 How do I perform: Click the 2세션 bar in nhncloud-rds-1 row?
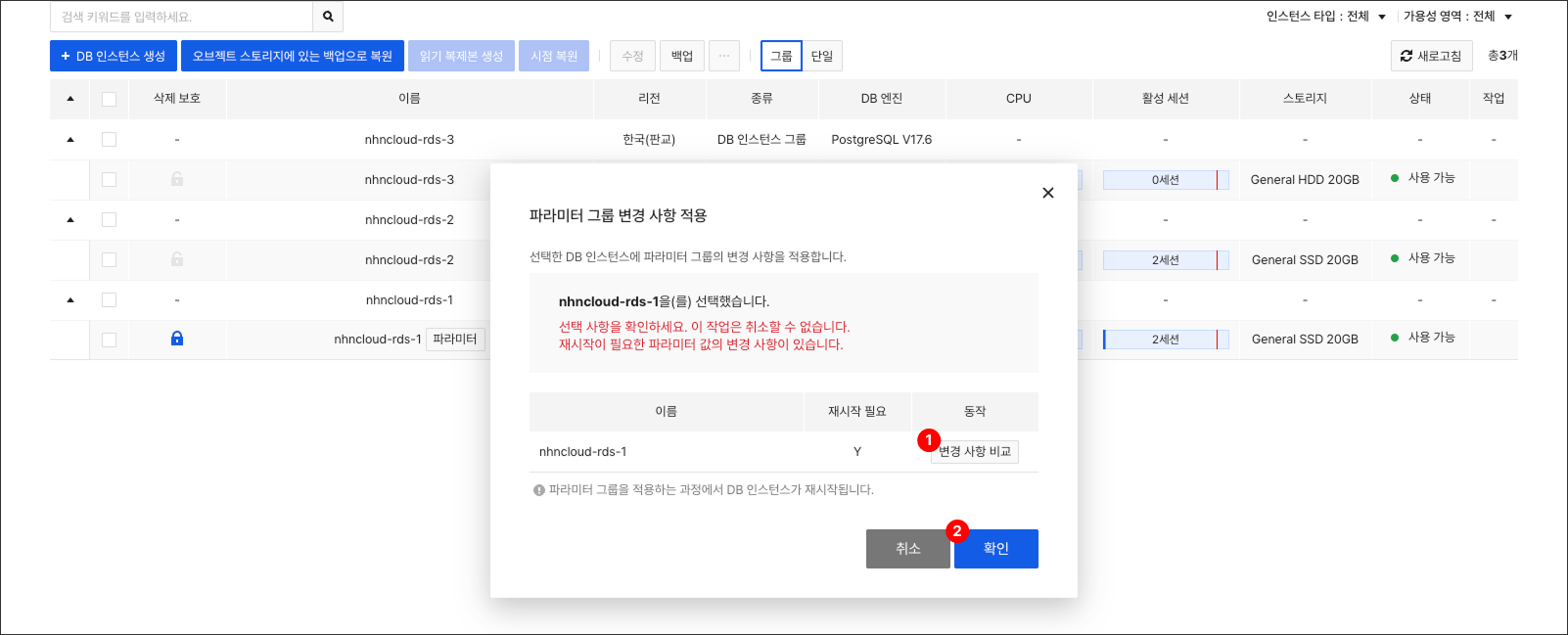[x=1166, y=340]
